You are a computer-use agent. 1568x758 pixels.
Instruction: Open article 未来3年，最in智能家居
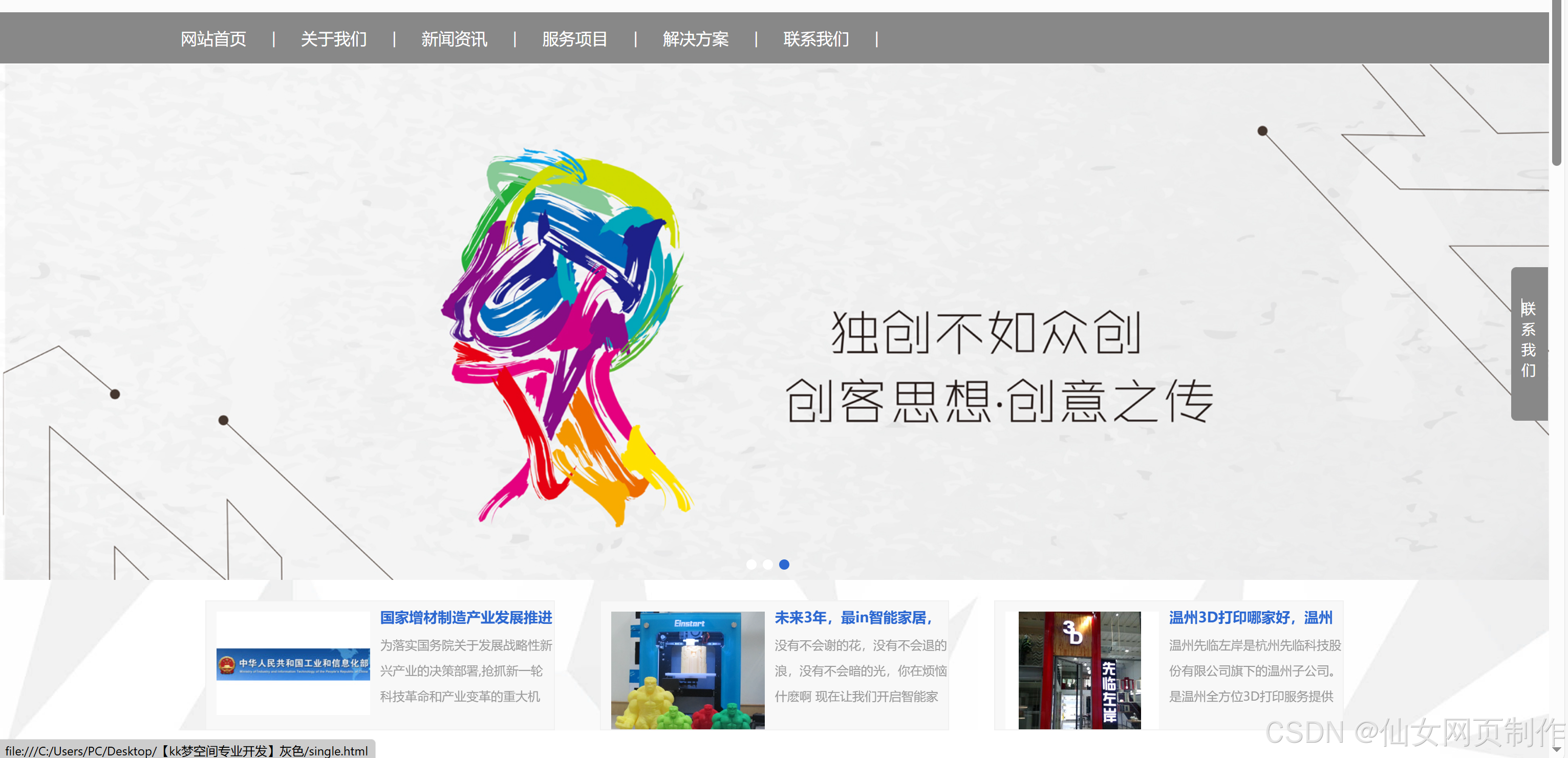pyautogui.click(x=853, y=617)
